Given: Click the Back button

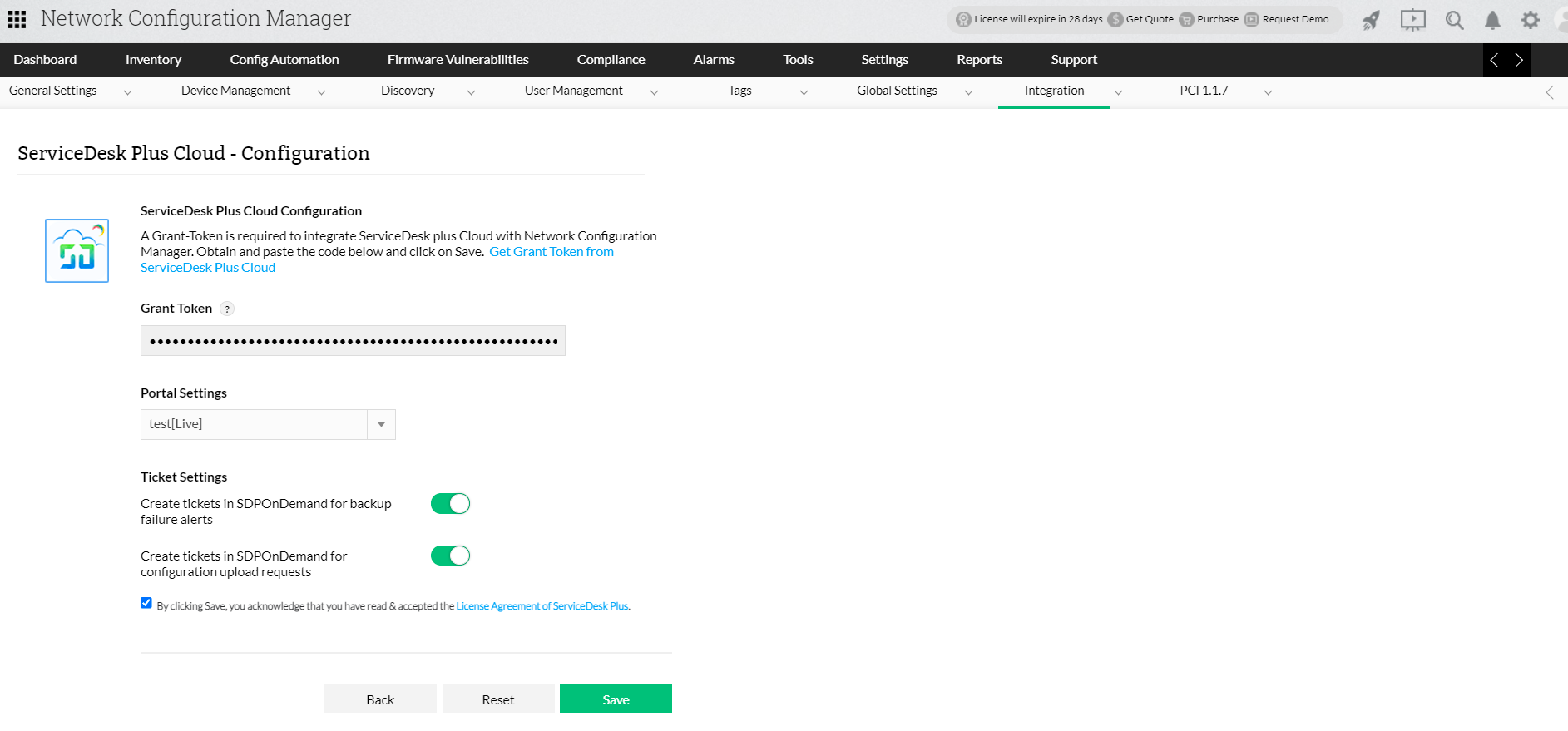Looking at the screenshot, I should tap(380, 699).
